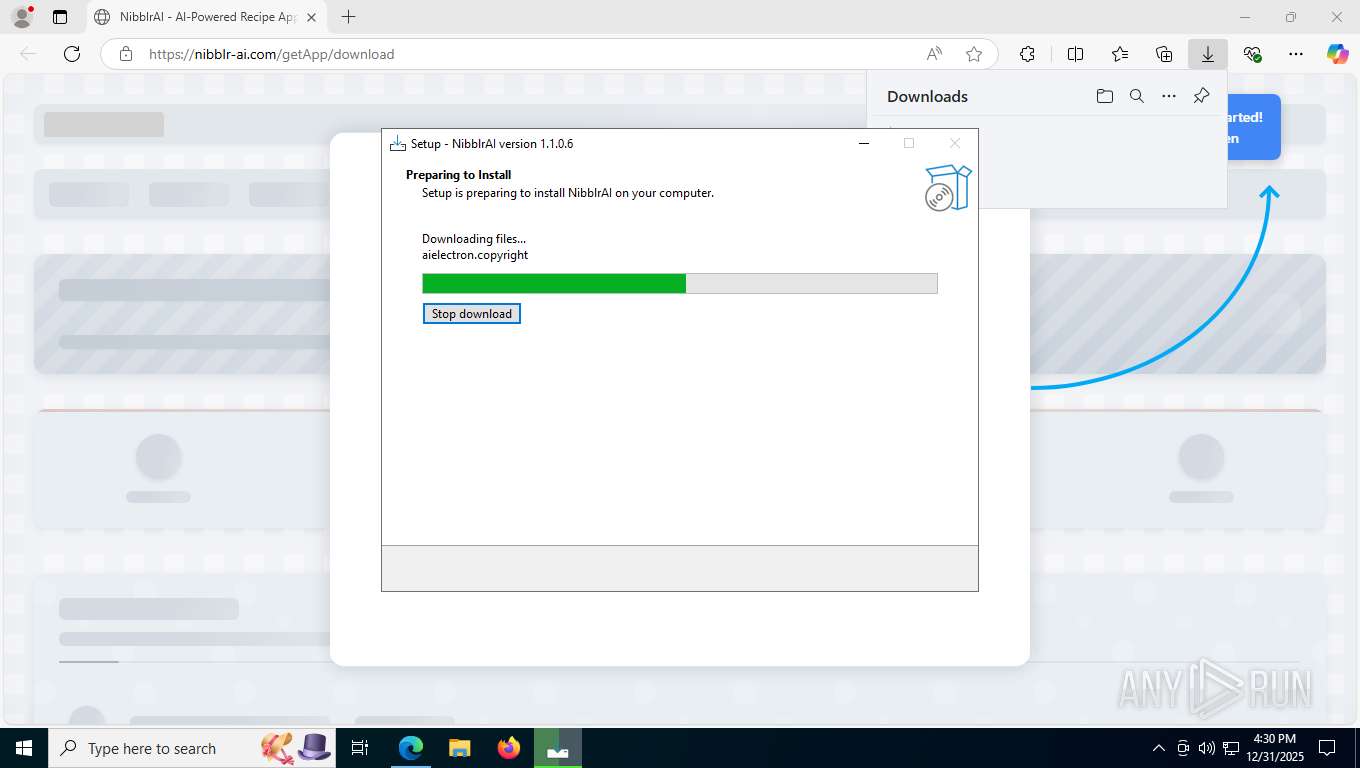This screenshot has height=768, width=1360.
Task: Open the network tray icon
Action: pos(1230,748)
